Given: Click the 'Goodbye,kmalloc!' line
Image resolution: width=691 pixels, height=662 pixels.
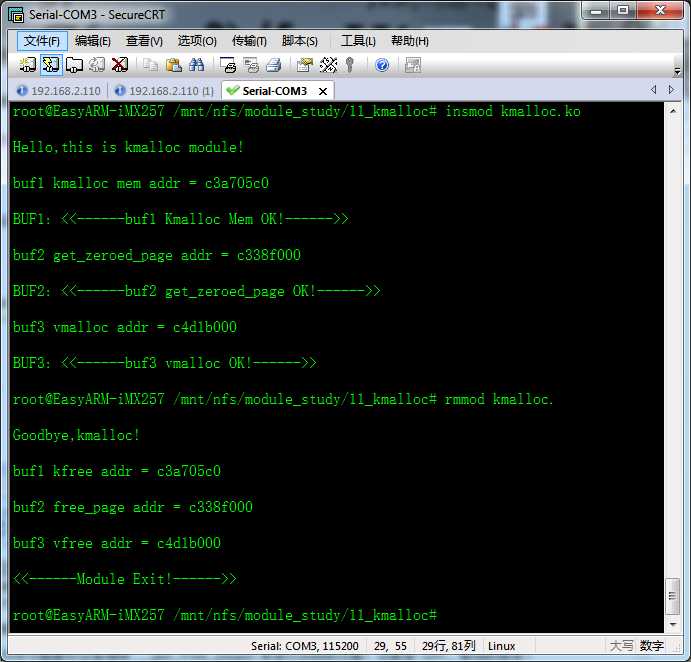Looking at the screenshot, I should click(x=76, y=435).
